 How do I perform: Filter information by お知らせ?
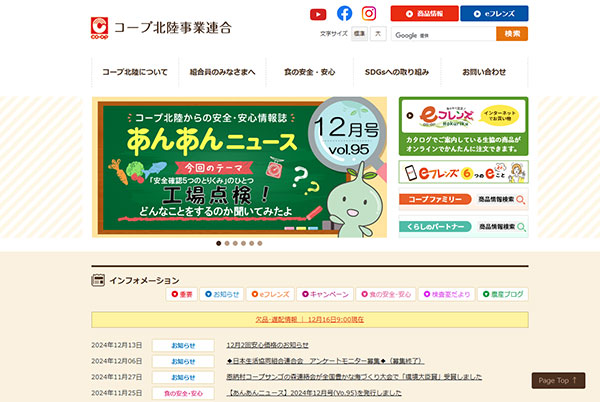tap(222, 294)
